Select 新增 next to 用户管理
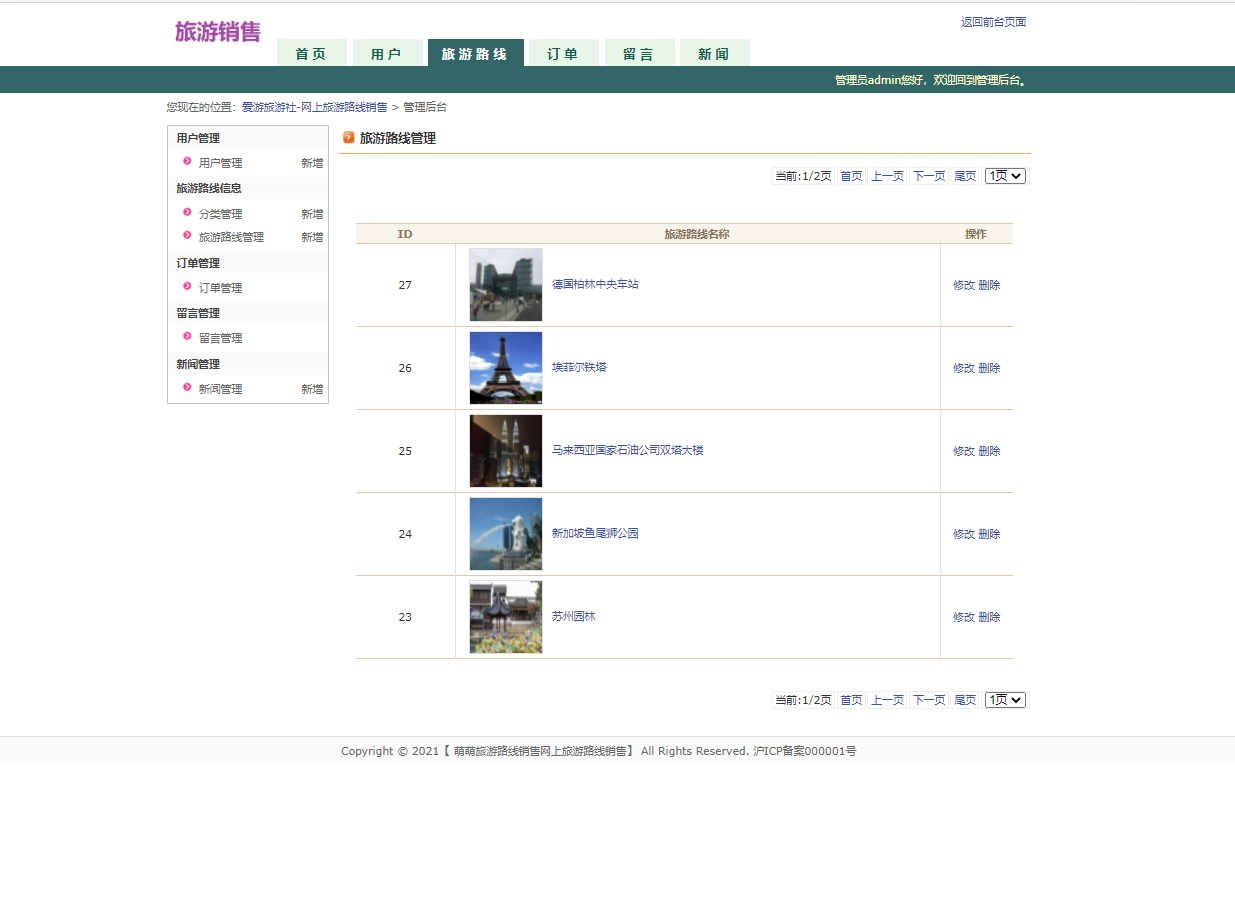The image size is (1235, 905). (x=311, y=162)
